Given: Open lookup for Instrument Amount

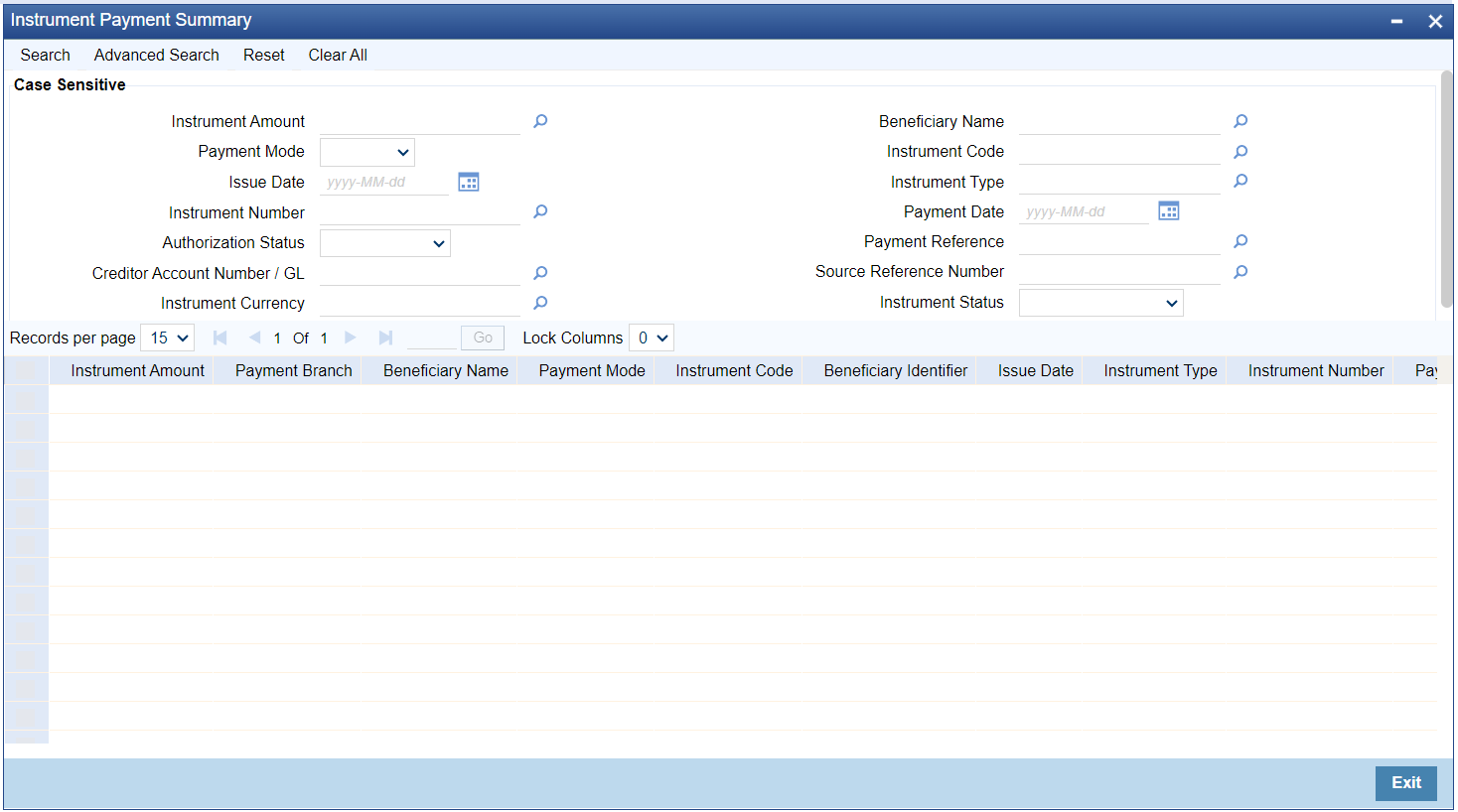Looking at the screenshot, I should (540, 121).
